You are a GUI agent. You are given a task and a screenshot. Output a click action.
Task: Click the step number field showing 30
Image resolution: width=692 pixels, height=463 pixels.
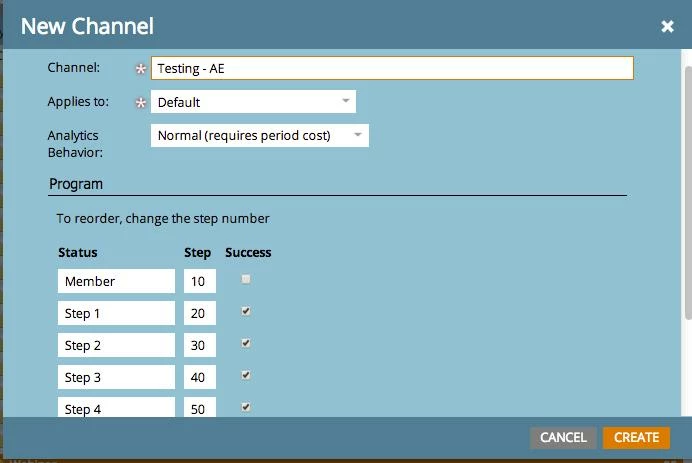tap(200, 345)
